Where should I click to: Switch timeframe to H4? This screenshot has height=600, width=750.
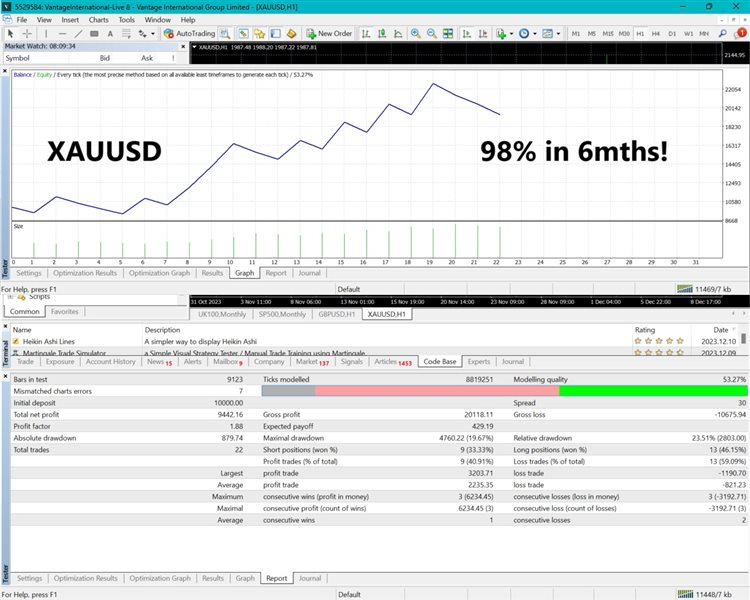[x=656, y=33]
